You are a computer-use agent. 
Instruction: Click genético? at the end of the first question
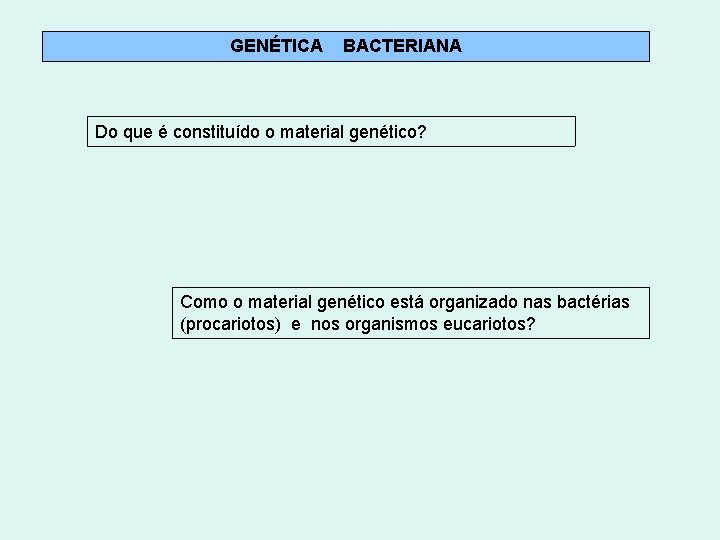pyautogui.click(x=388, y=131)
